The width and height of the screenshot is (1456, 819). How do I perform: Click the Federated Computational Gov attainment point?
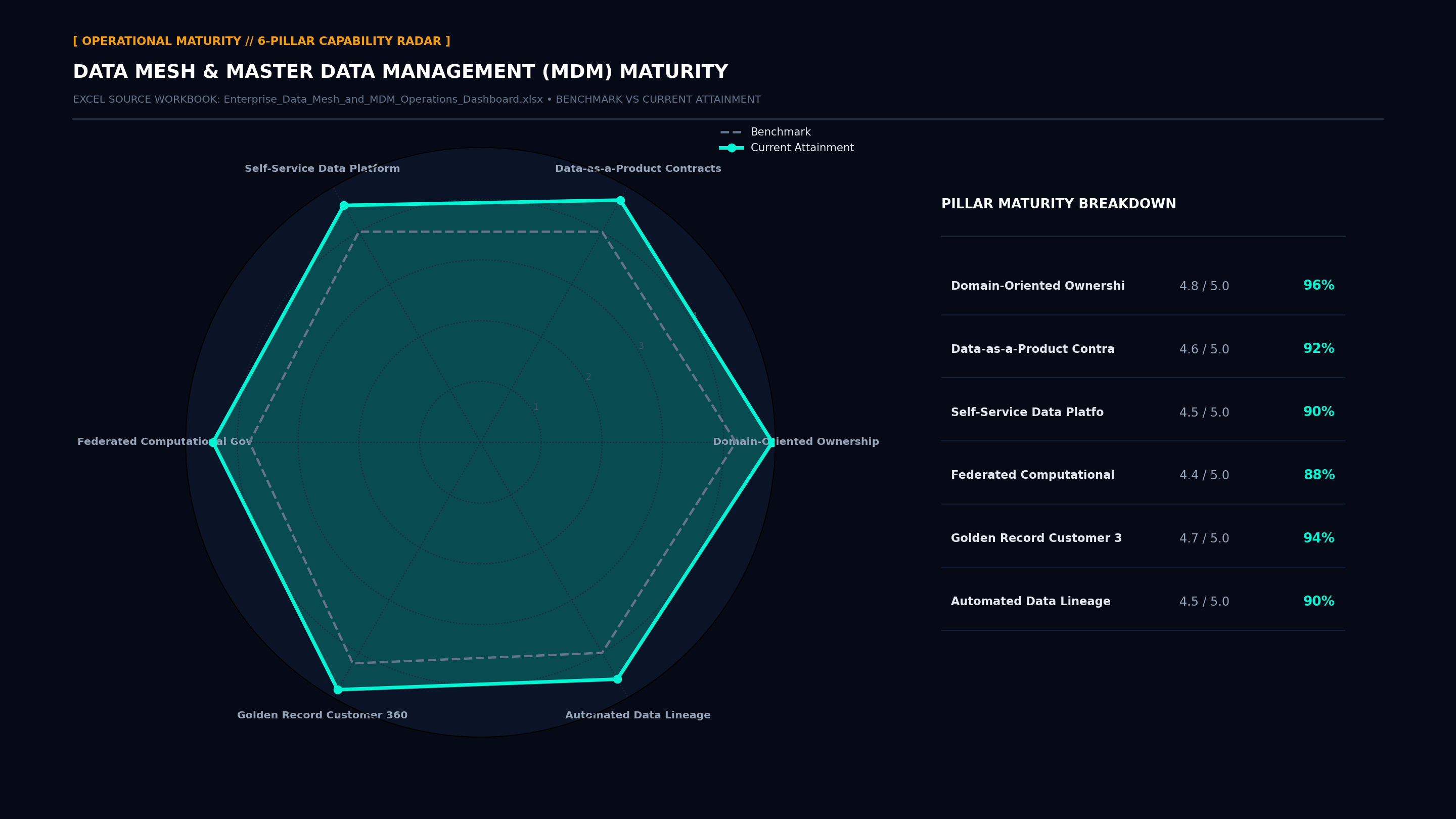pyautogui.click(x=213, y=442)
